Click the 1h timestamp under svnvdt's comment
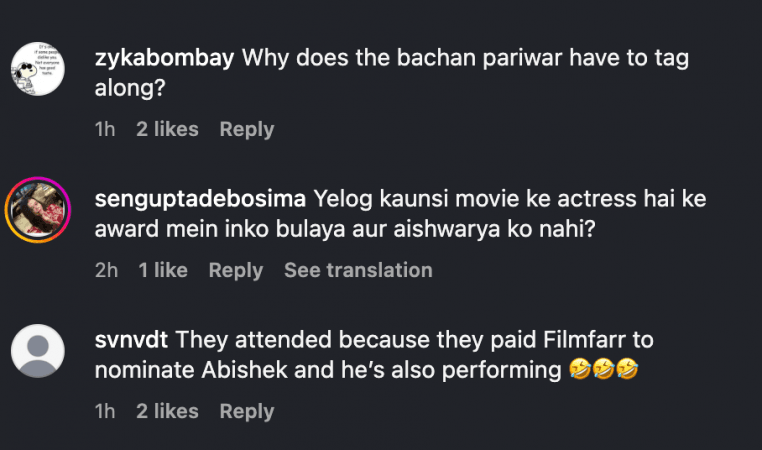 pyautogui.click(x=105, y=411)
